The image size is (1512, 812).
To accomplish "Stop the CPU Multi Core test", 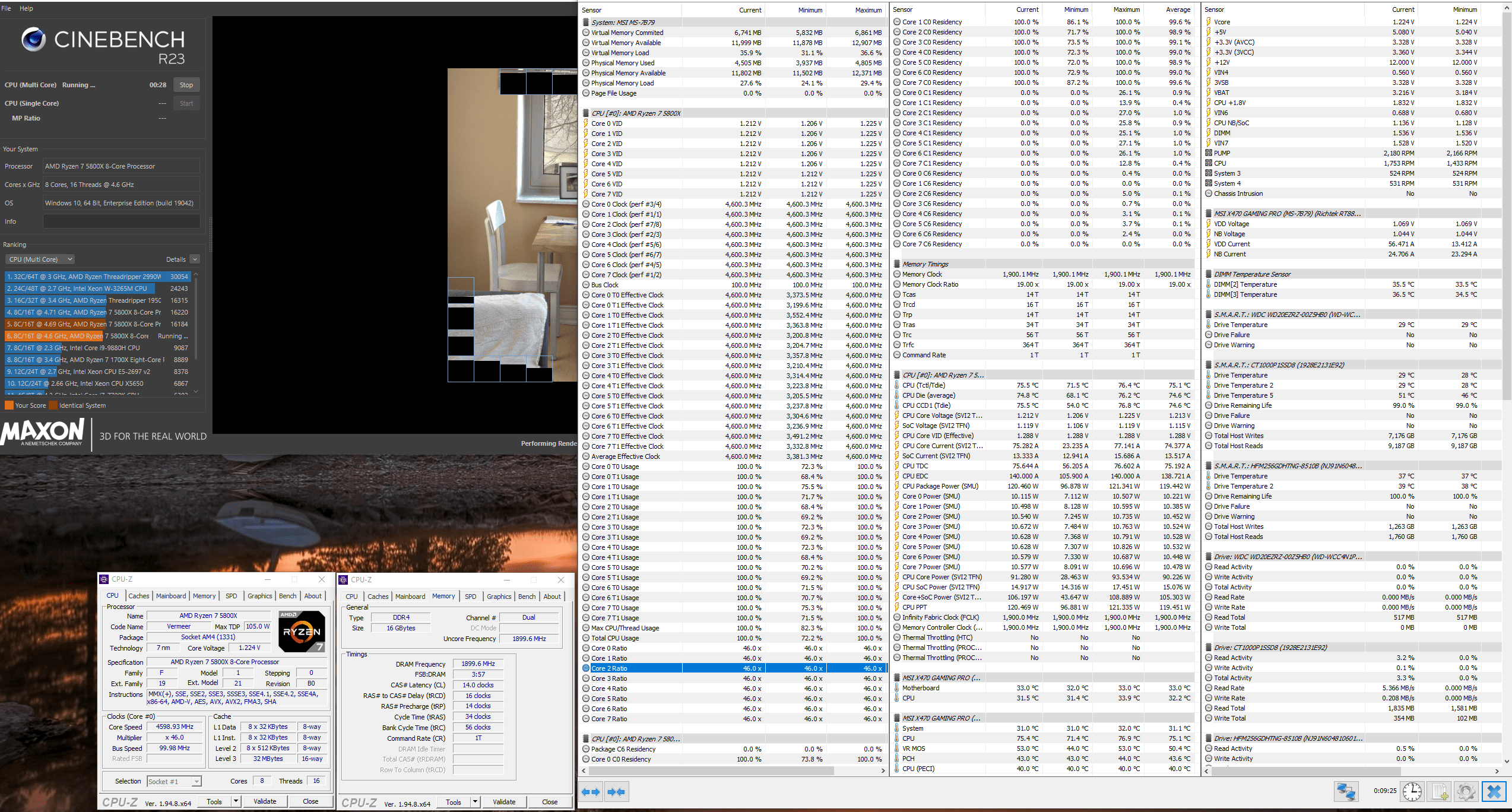I will (x=186, y=85).
